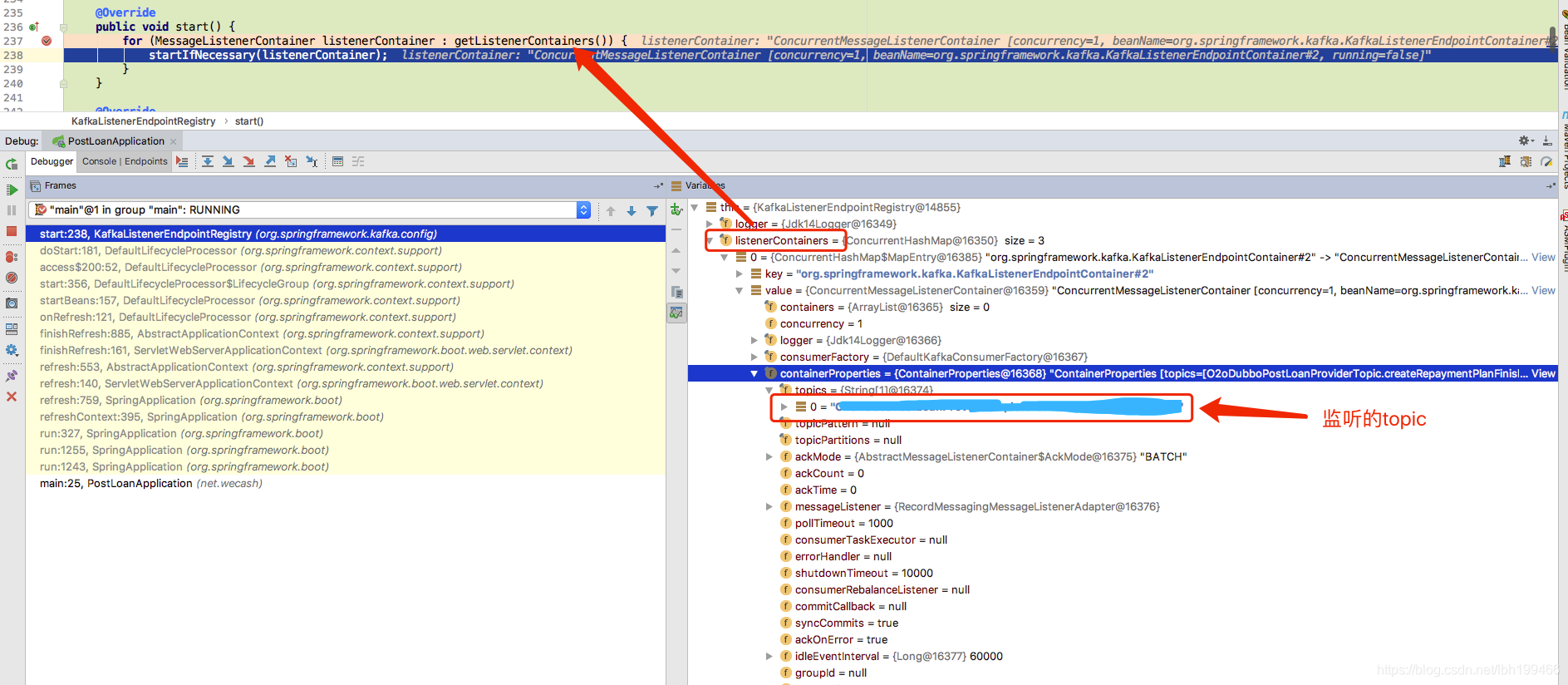Collapse the start() method fold on line 236
The image size is (1568, 685).
(63, 27)
